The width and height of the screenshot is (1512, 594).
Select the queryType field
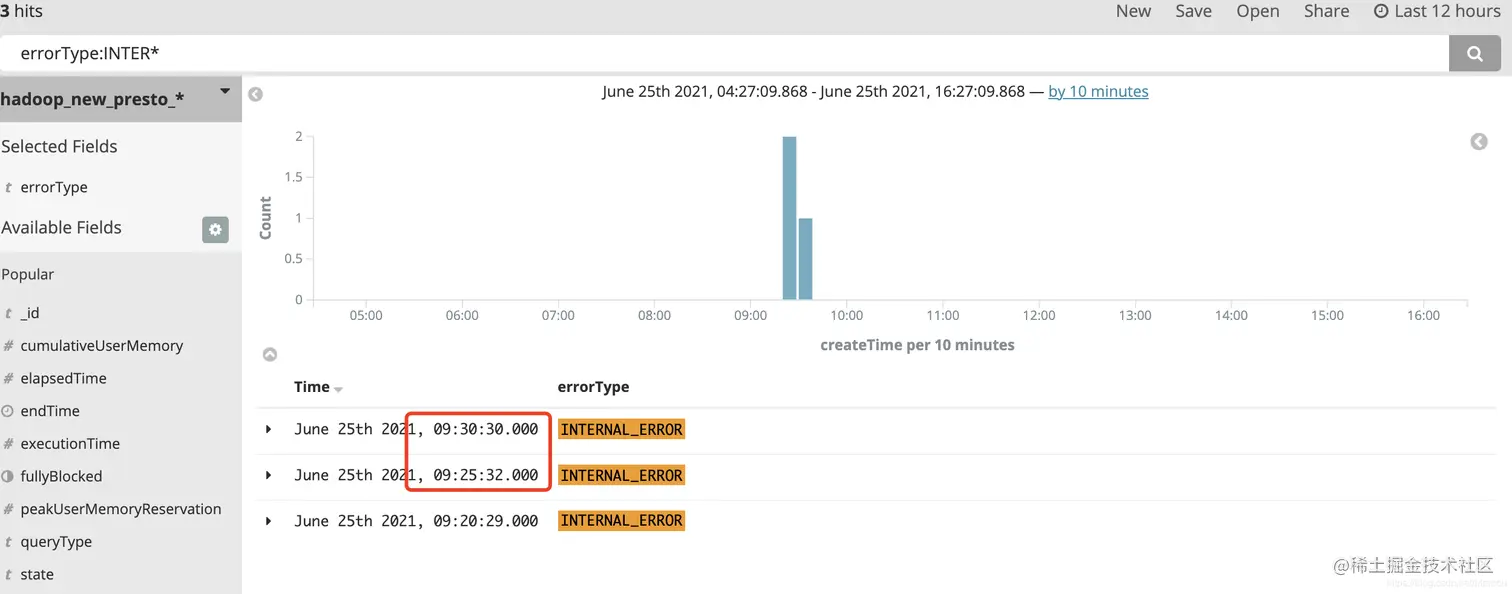tap(56, 542)
